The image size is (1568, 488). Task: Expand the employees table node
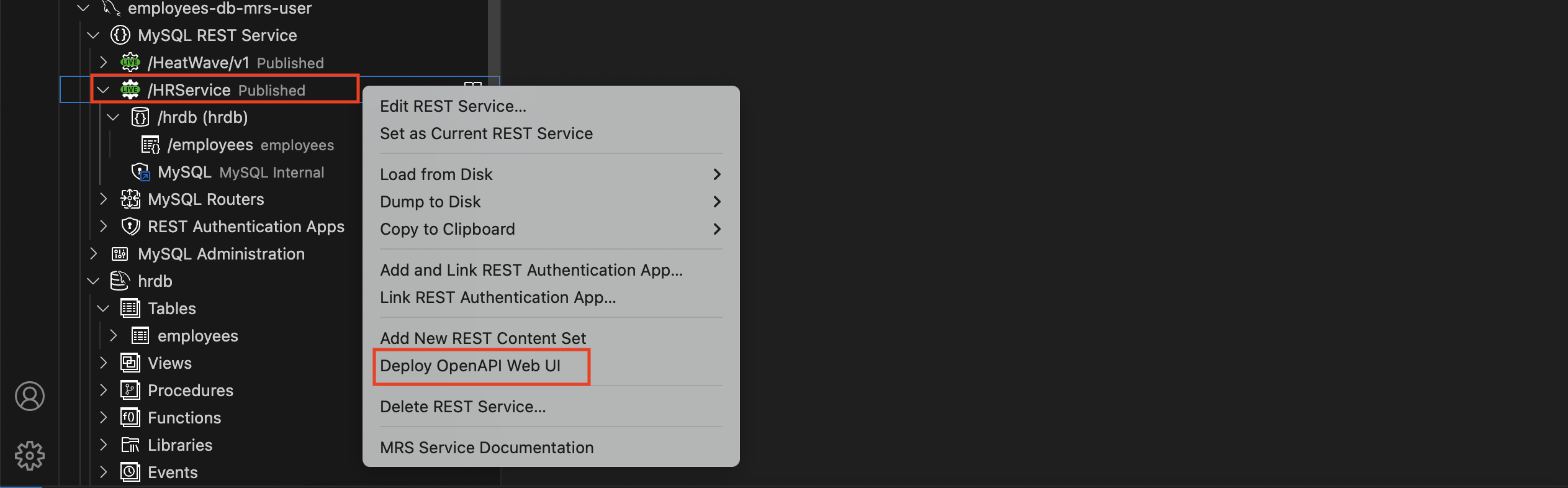(x=114, y=335)
